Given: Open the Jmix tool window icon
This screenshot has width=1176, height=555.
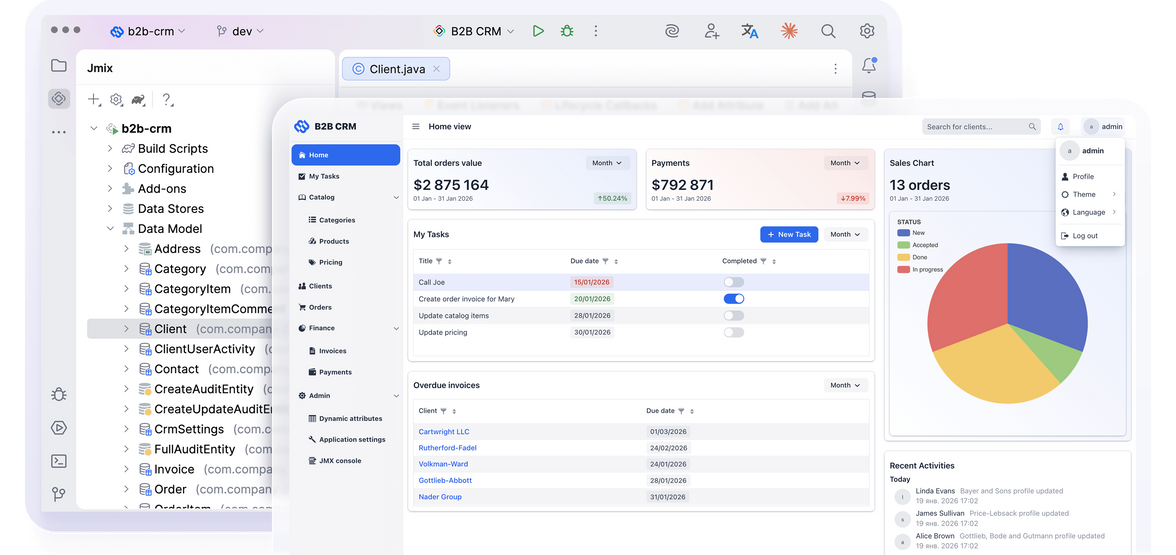Looking at the screenshot, I should point(59,99).
